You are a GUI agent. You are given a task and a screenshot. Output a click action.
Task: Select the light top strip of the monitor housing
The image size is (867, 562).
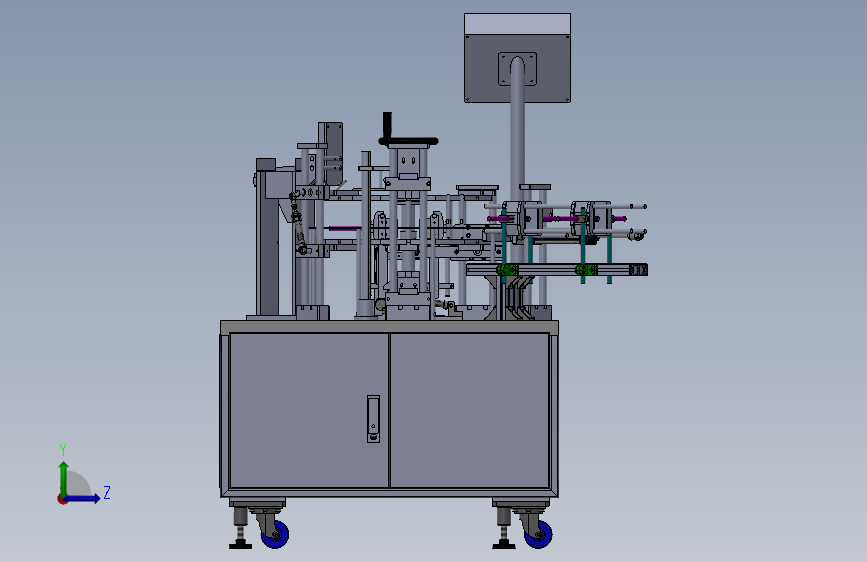tap(517, 24)
